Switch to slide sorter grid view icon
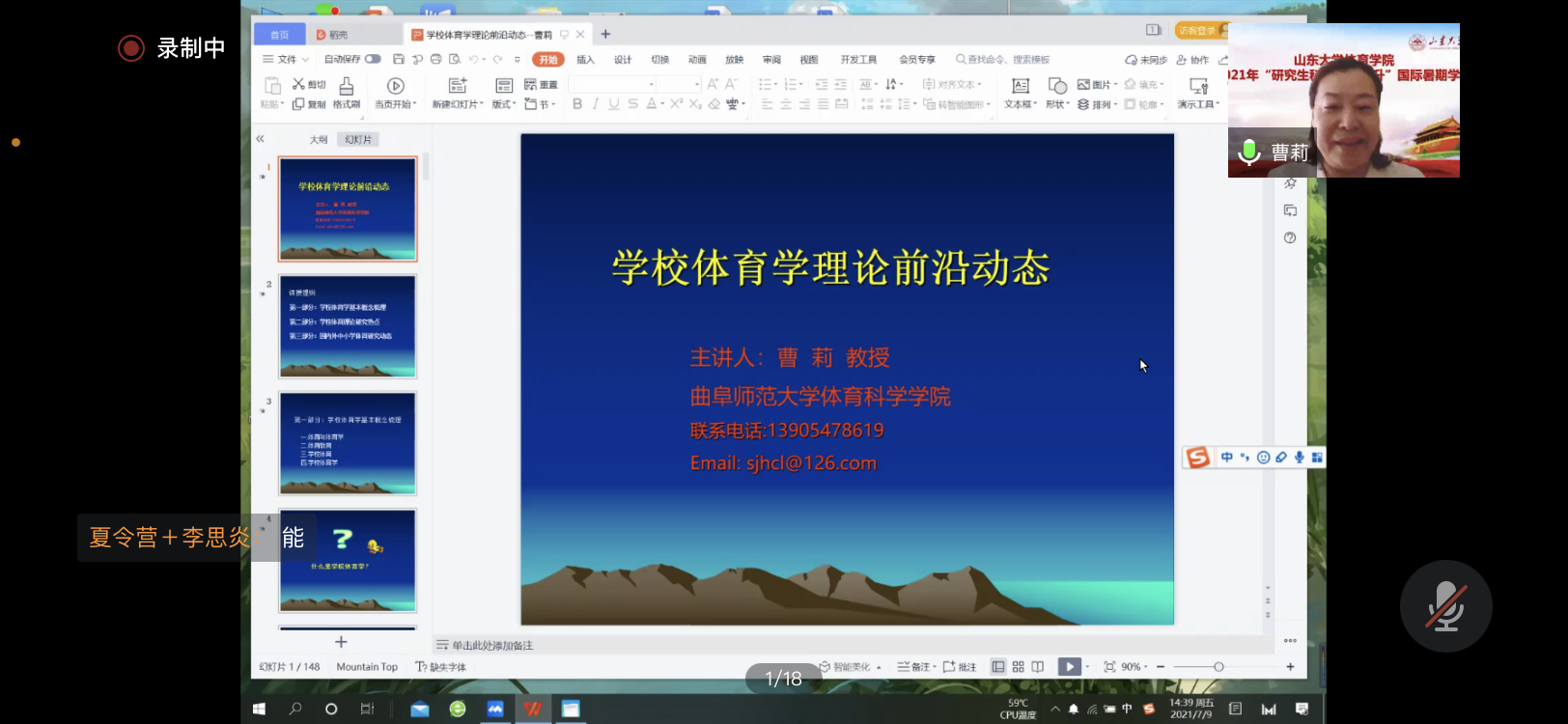 tap(1018, 667)
